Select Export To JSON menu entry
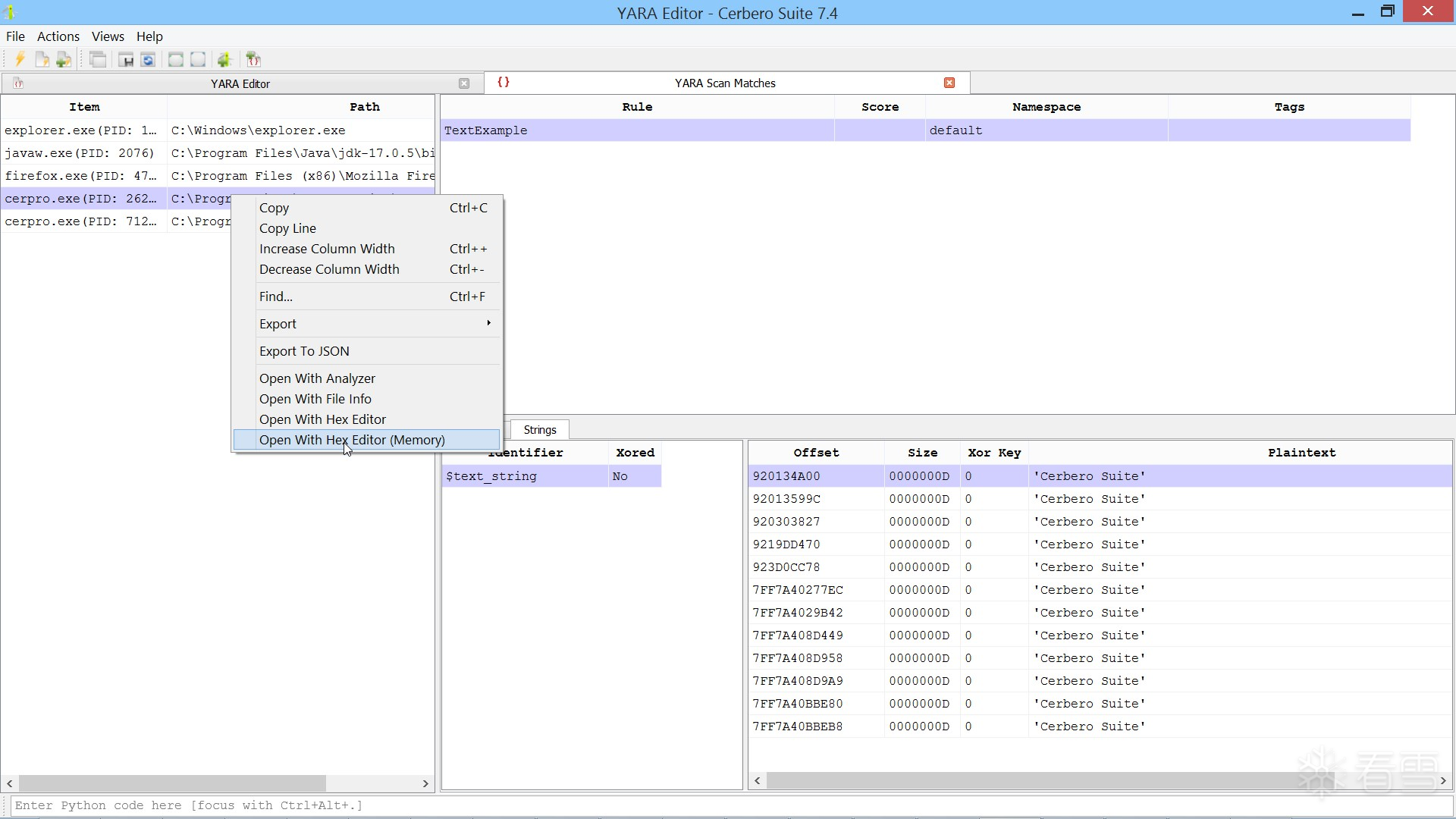1456x819 pixels. (x=304, y=351)
